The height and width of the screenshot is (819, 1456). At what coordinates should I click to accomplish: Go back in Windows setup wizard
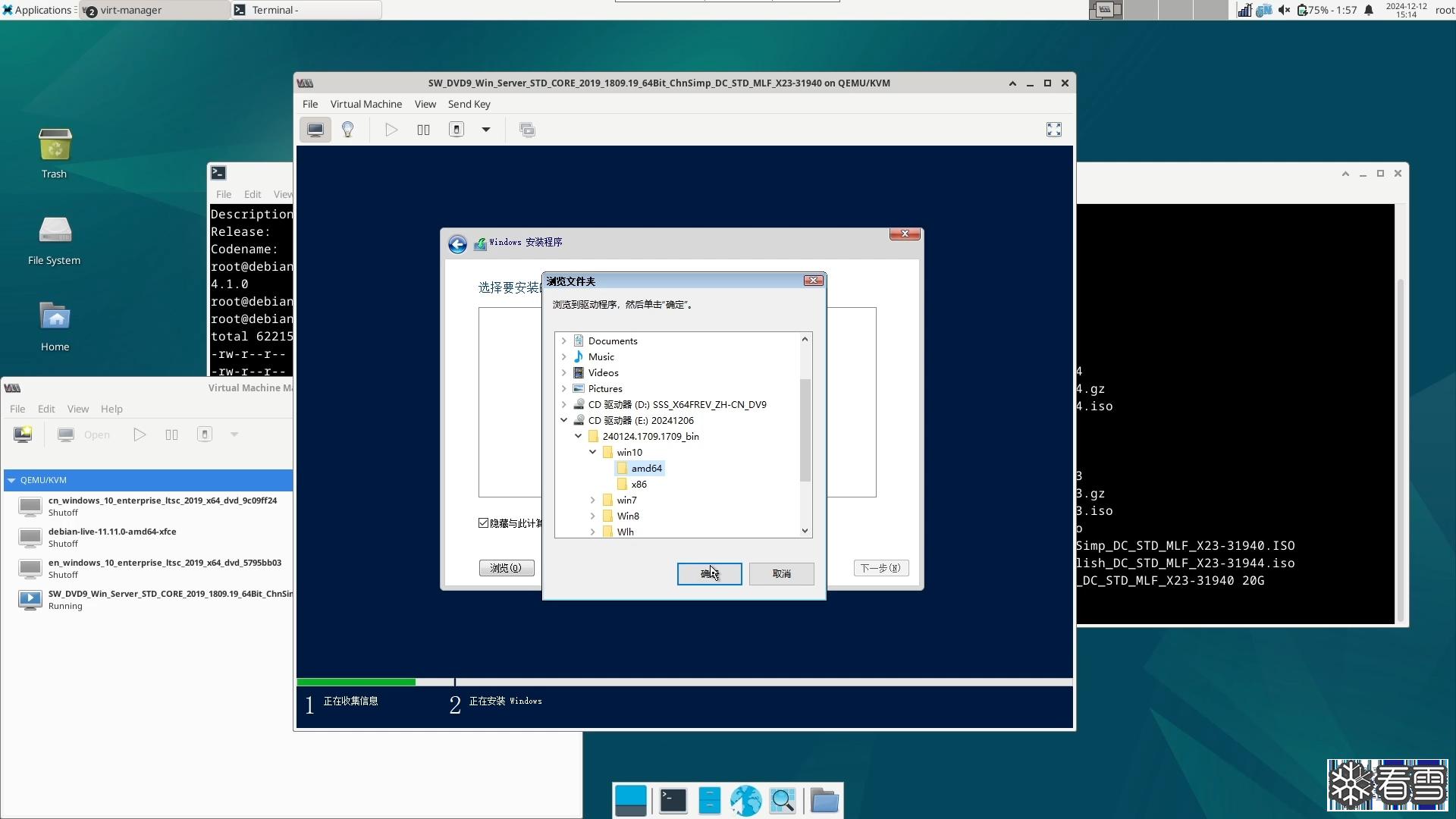457,244
